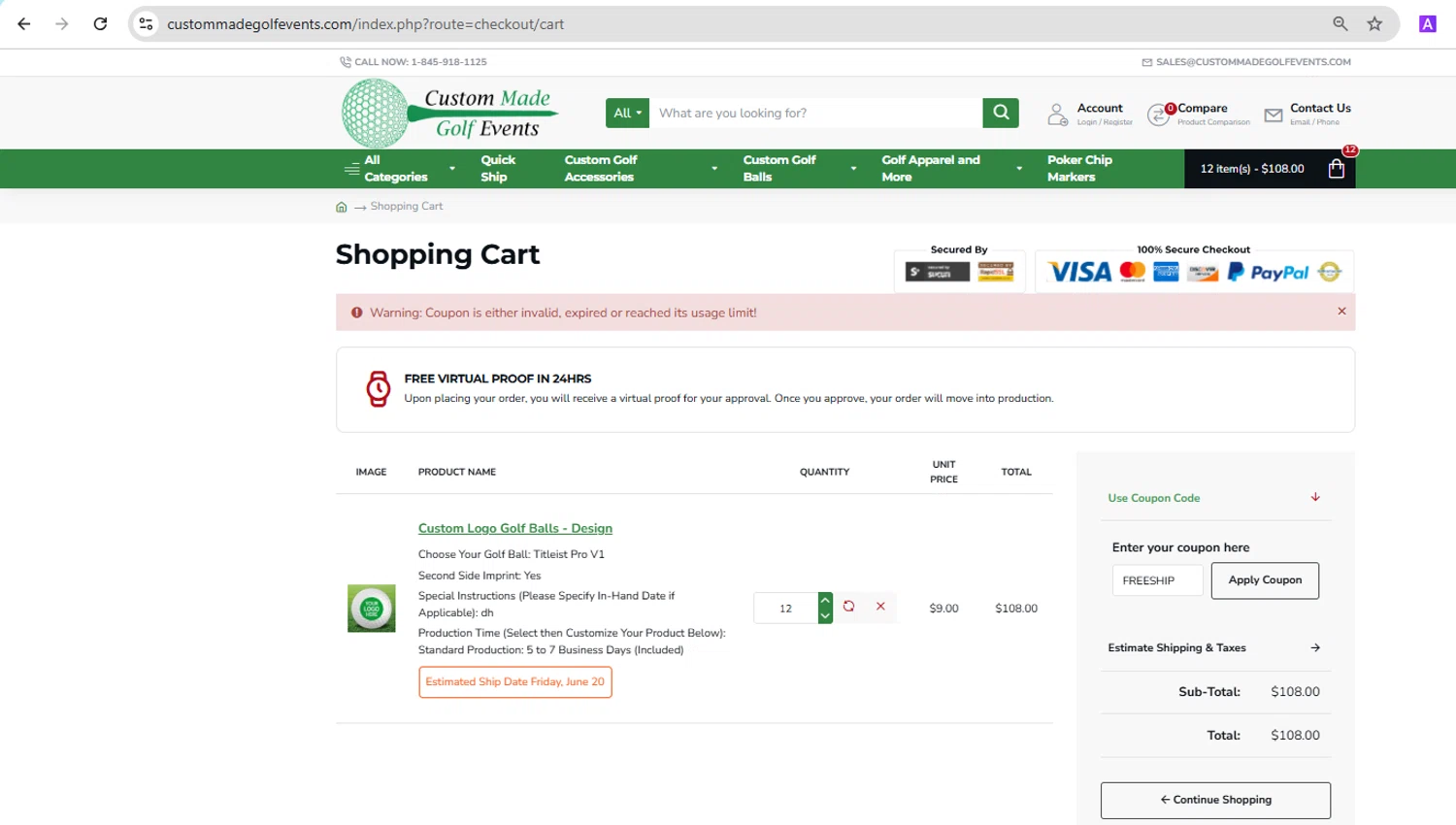This screenshot has height=825, width=1456.
Task: Click Continue Shopping button
Action: tap(1215, 800)
